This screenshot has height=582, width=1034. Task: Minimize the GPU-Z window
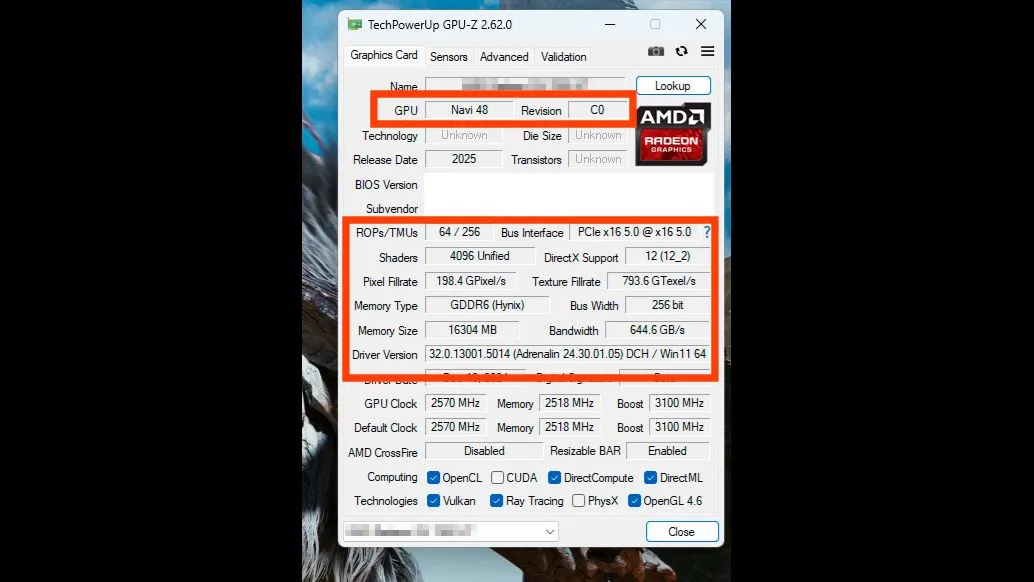[610, 24]
